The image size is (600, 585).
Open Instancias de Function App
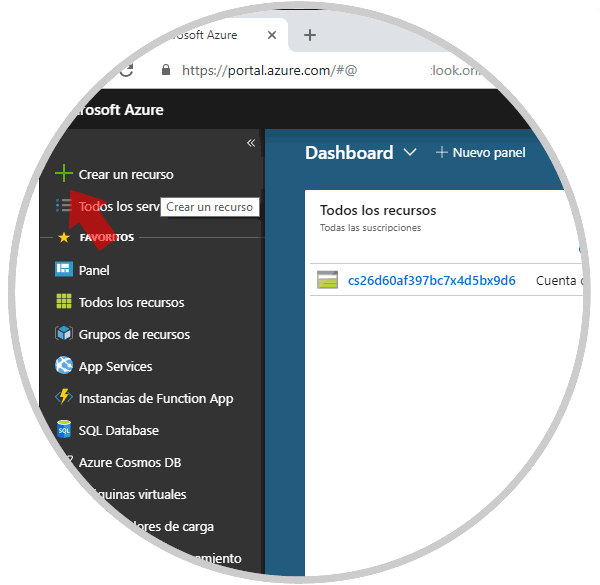(x=156, y=399)
